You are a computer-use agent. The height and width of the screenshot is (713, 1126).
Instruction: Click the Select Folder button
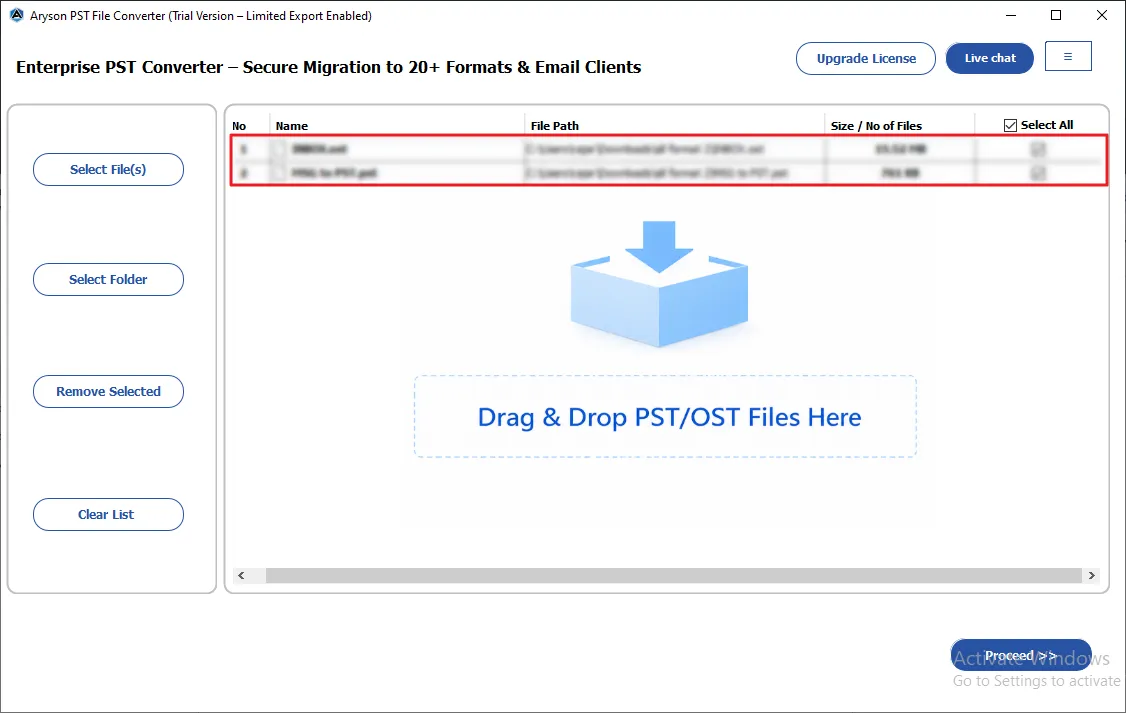pyautogui.click(x=108, y=279)
